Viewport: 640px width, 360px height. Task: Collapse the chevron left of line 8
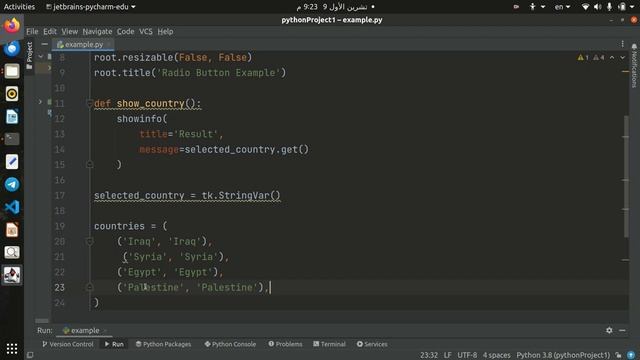[x=40, y=57]
